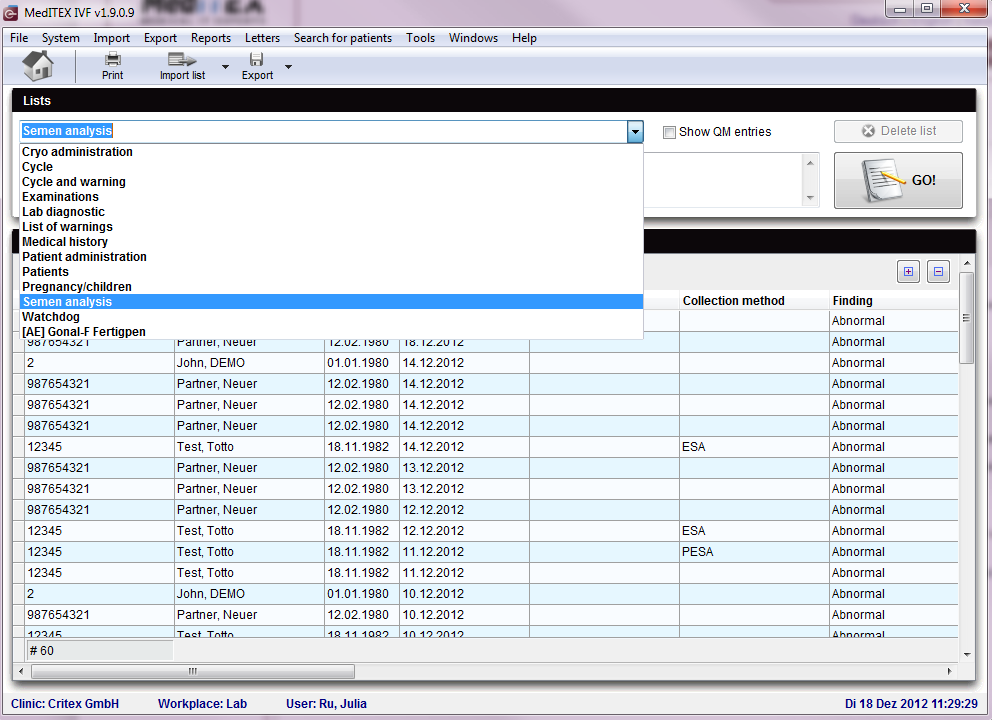Click the expand all plus icon
The width and height of the screenshot is (992, 720).
(x=908, y=271)
